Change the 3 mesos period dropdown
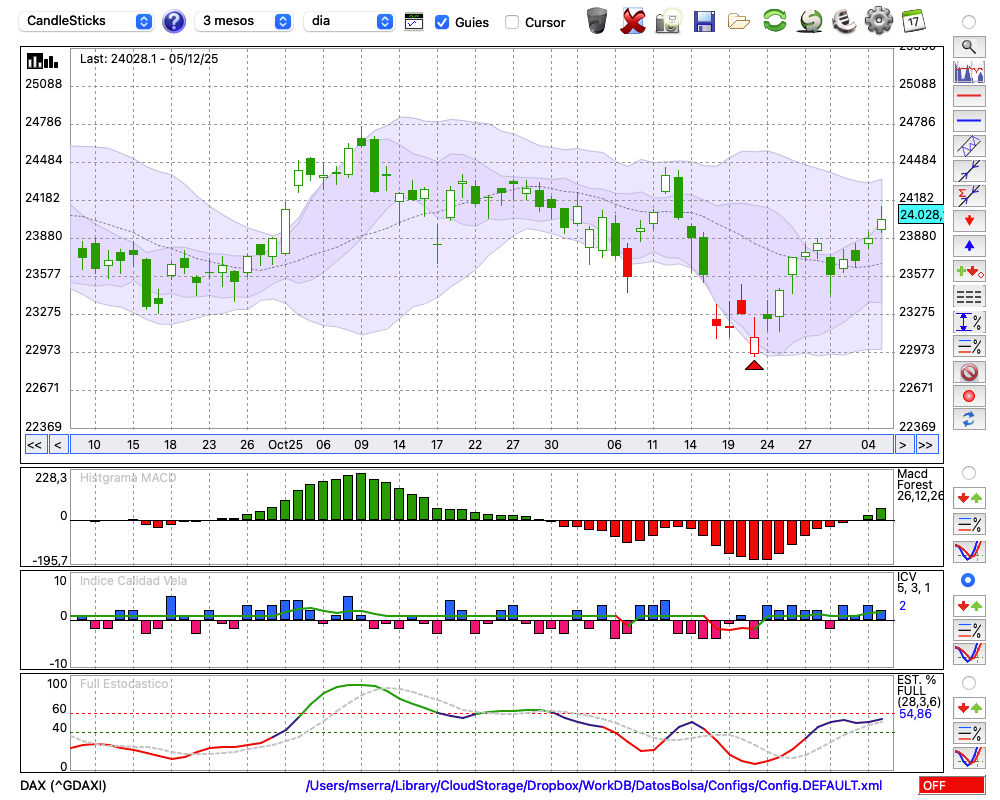 [243, 21]
